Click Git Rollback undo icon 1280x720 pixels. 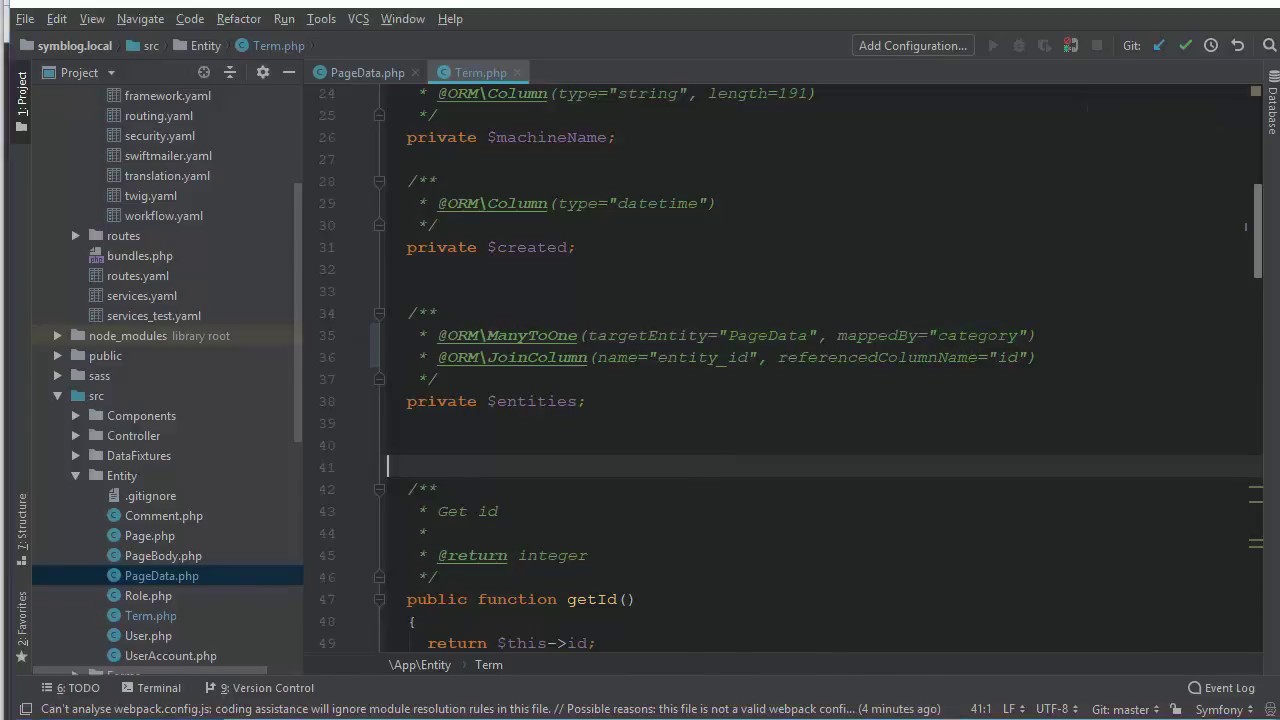click(1237, 45)
